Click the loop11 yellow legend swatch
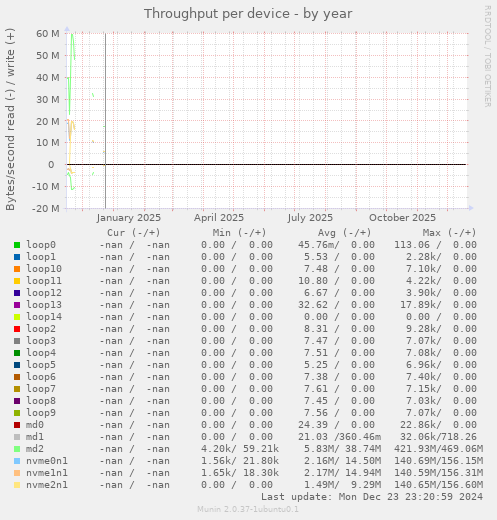Image resolution: width=497 pixels, height=520 pixels. (17, 281)
